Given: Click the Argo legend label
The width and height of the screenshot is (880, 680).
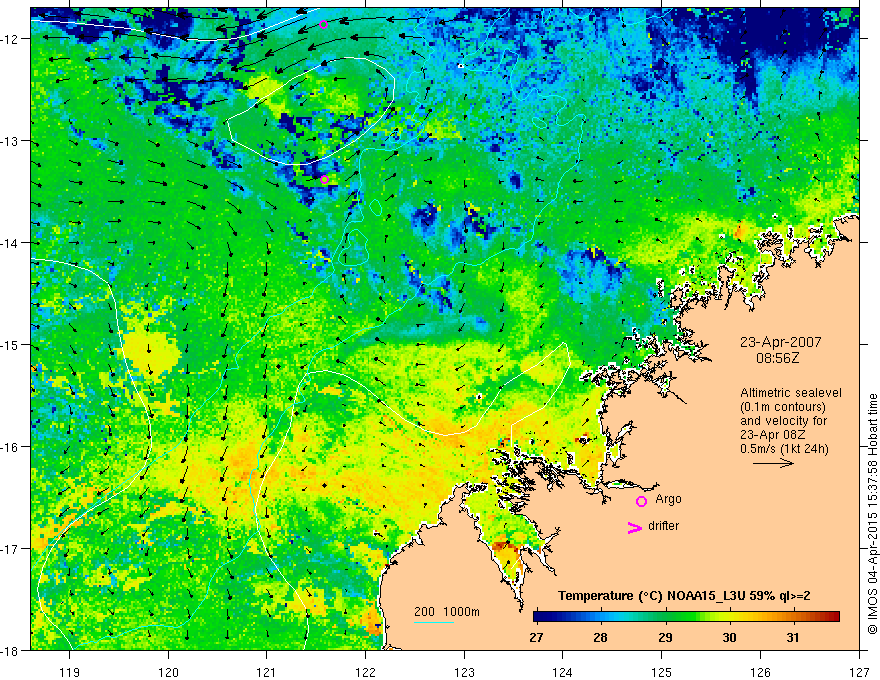Looking at the screenshot, I should click(x=668, y=499).
